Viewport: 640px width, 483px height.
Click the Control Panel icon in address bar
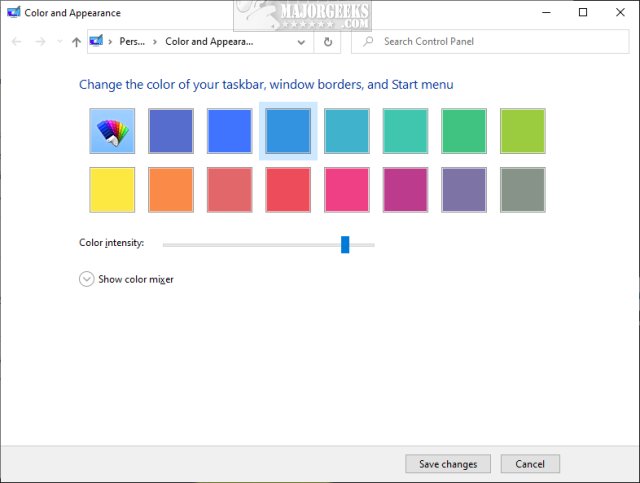point(96,41)
